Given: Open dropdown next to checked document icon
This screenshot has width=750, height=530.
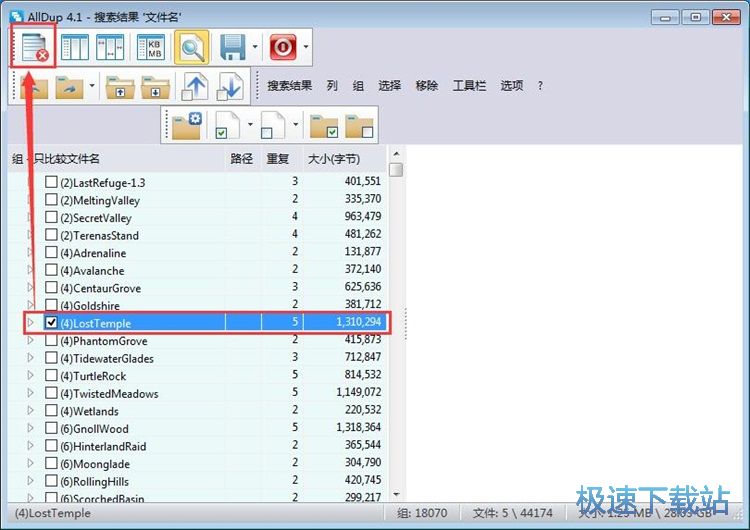Looking at the screenshot, I should pyautogui.click(x=250, y=124).
